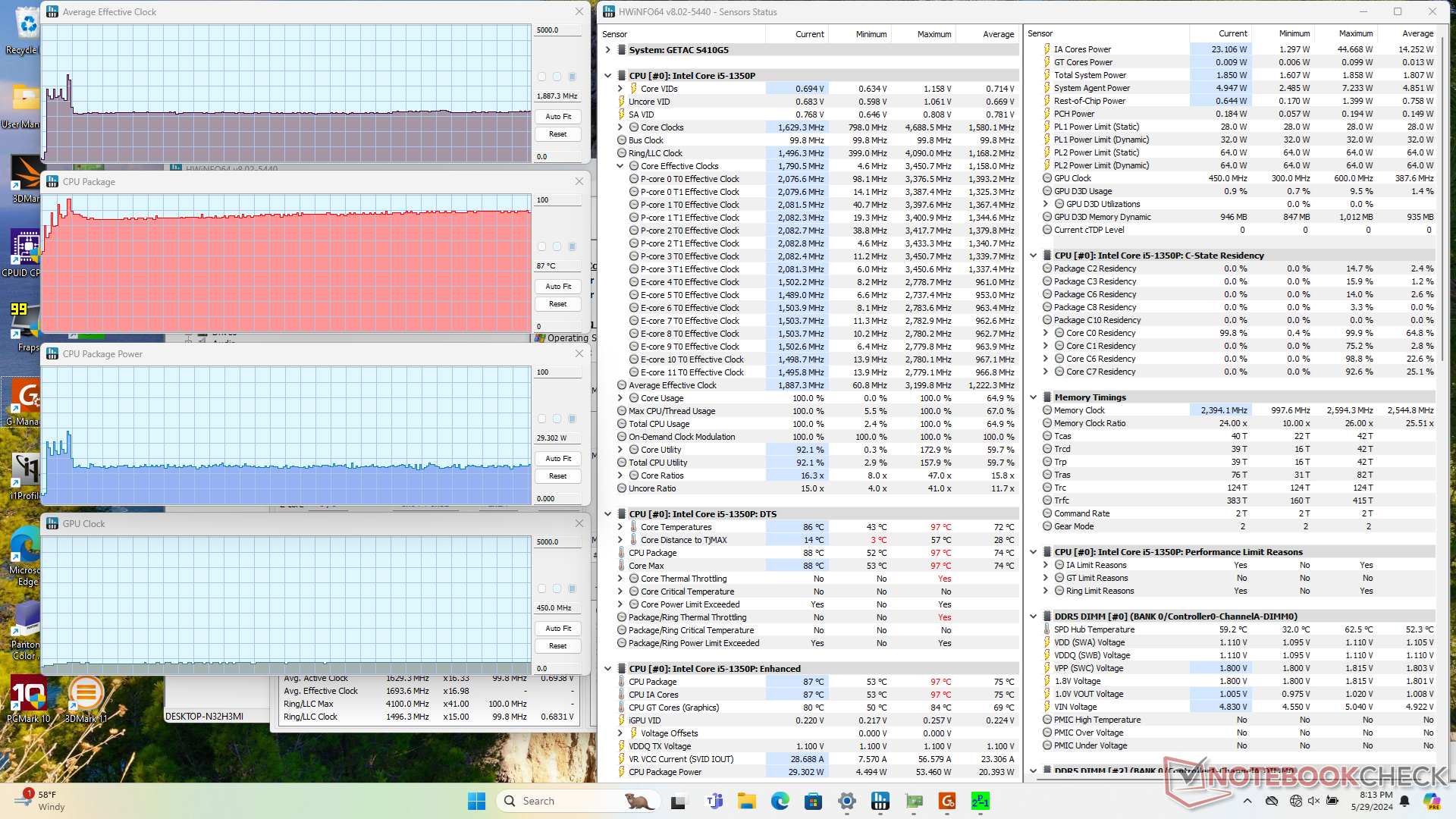Open Copilot preview icon in taskbar

pyautogui.click(x=1432, y=801)
